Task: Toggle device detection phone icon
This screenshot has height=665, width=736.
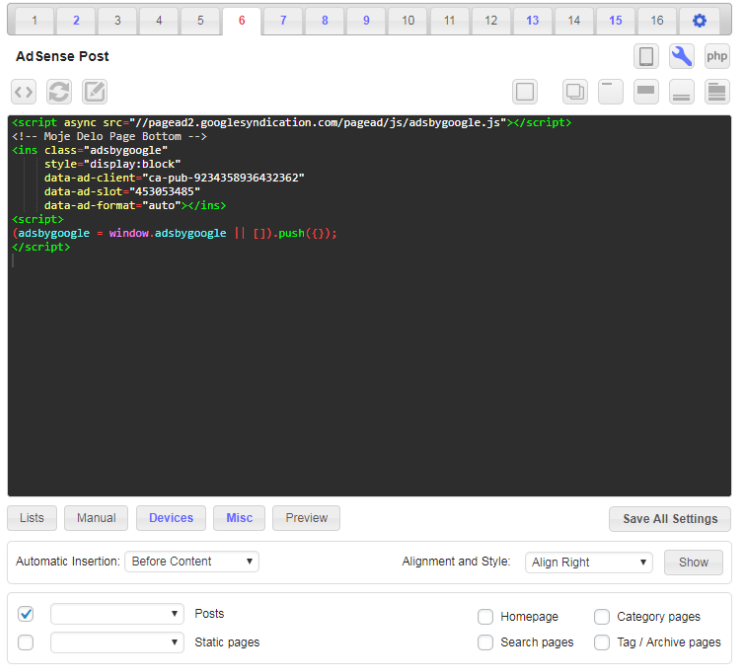Action: (646, 56)
